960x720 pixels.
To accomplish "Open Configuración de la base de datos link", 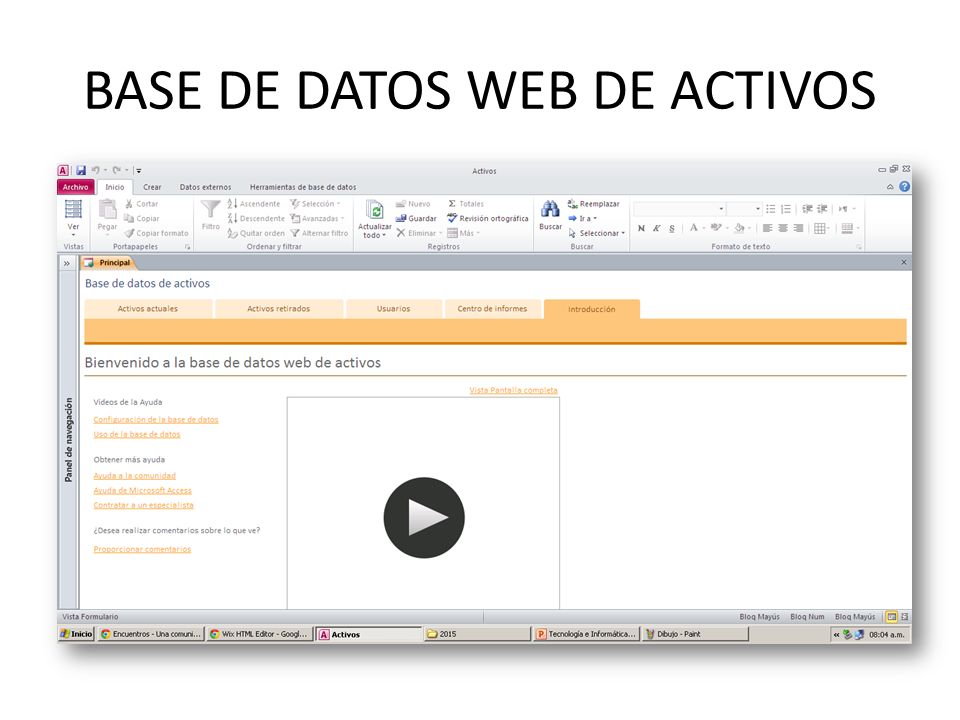I will tap(156, 419).
